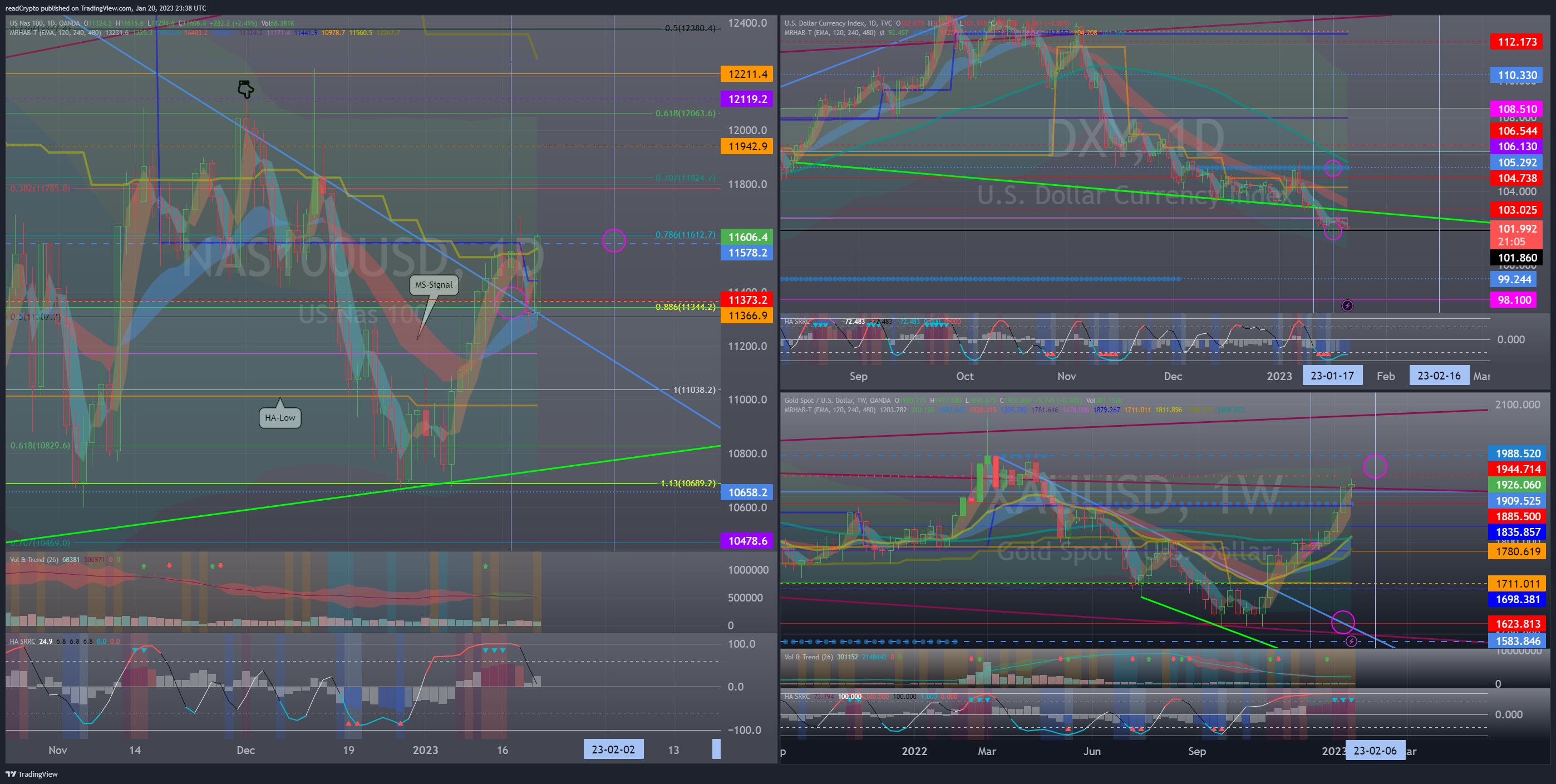Viewport: 1556px width, 784px height.
Task: Click the lightning event icon on Gold chart
Action: pyautogui.click(x=1351, y=641)
